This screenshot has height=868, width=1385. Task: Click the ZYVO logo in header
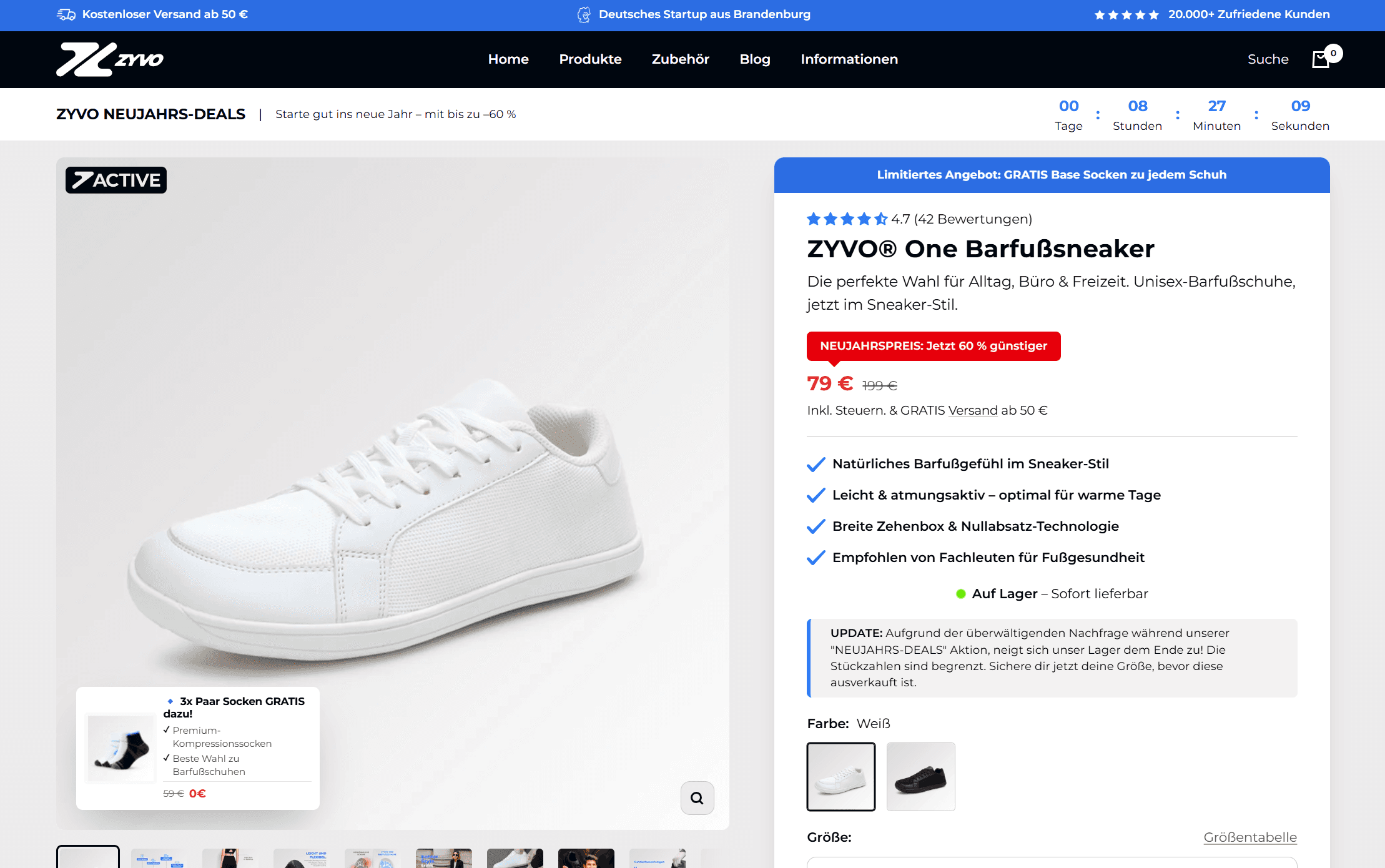coord(110,59)
